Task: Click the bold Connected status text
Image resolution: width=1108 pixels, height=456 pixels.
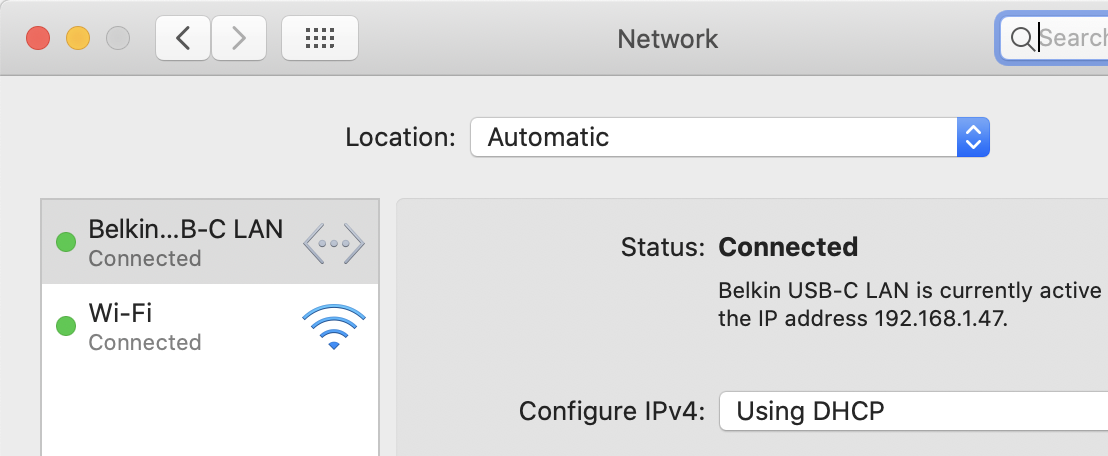Action: (788, 247)
